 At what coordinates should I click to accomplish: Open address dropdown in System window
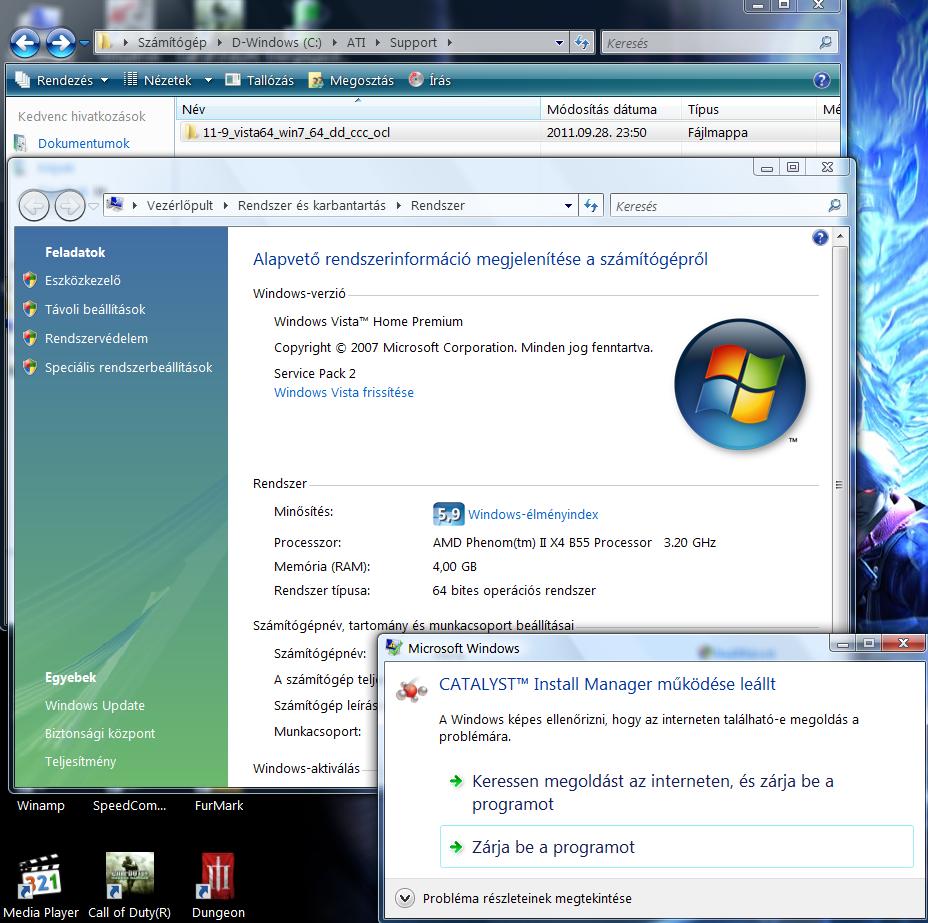coord(568,206)
